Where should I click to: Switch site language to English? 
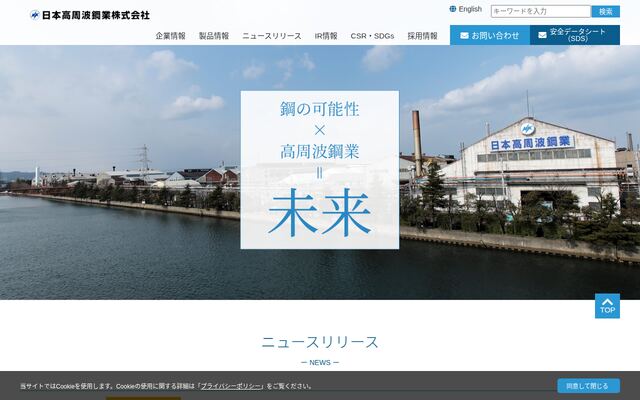[x=466, y=9]
